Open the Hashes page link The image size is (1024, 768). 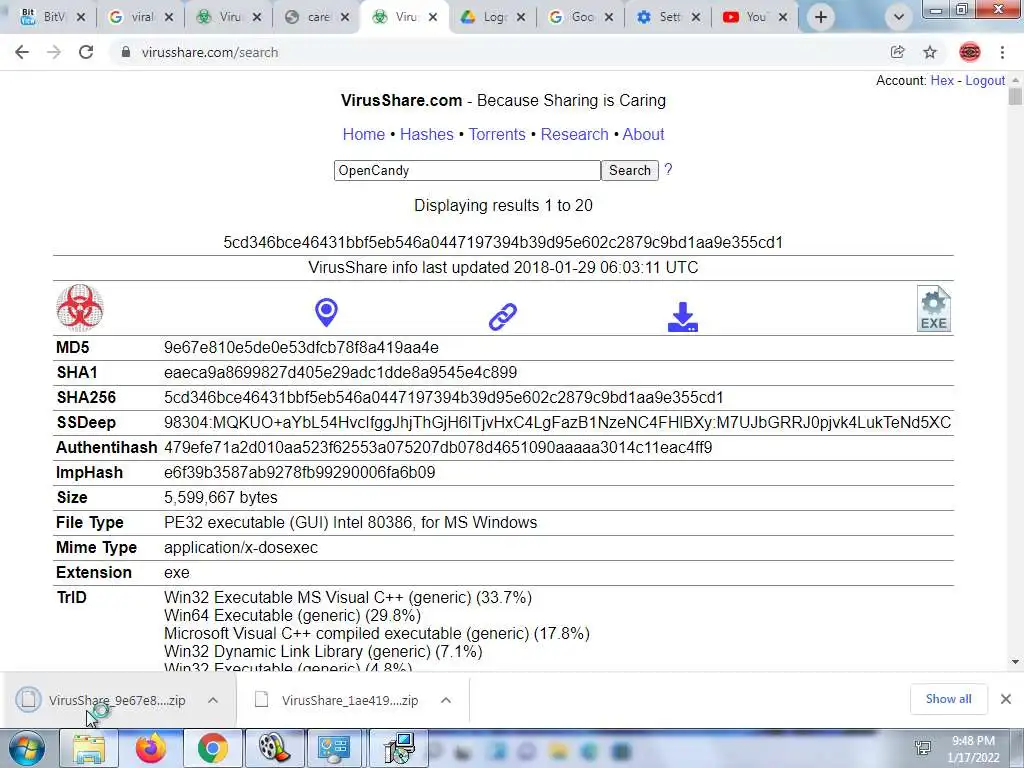[x=426, y=134]
